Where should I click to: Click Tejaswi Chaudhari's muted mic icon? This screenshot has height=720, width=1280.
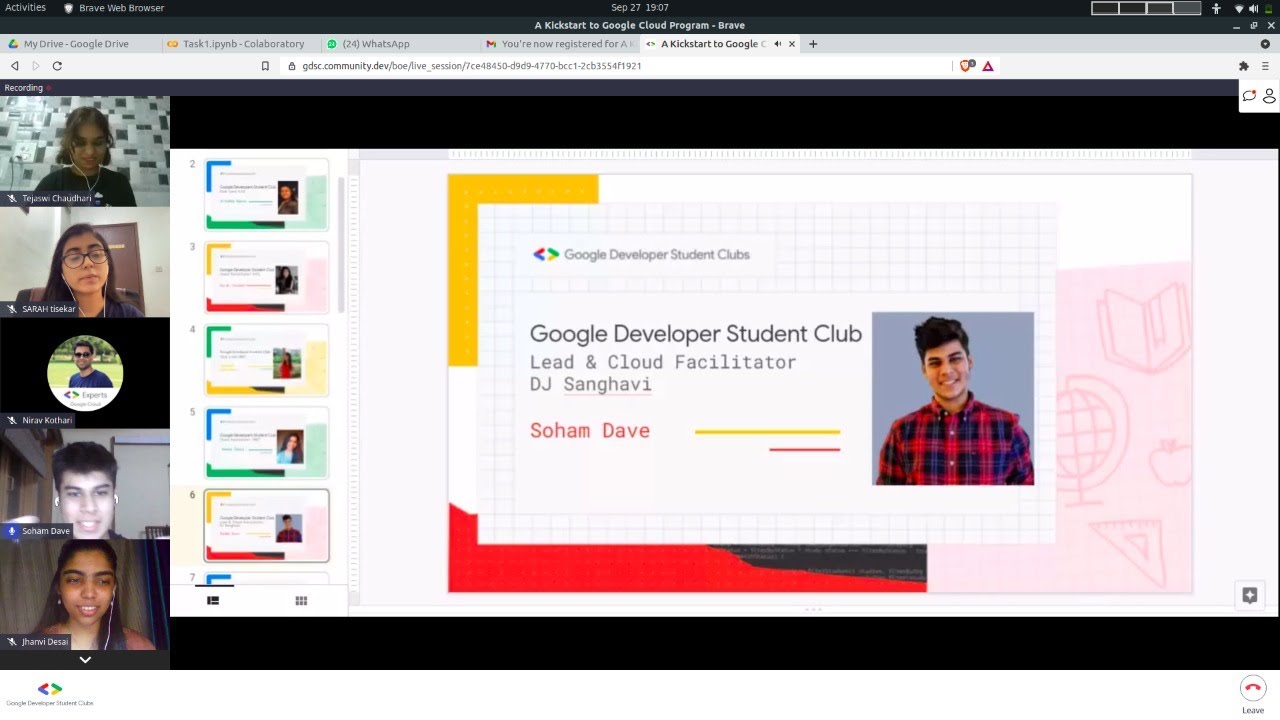click(x=12, y=198)
